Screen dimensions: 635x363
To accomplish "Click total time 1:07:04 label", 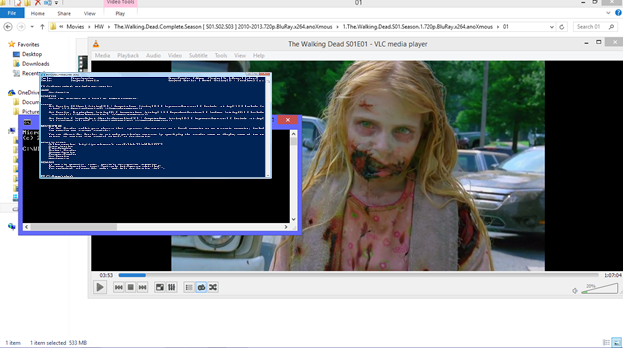I will 612,275.
